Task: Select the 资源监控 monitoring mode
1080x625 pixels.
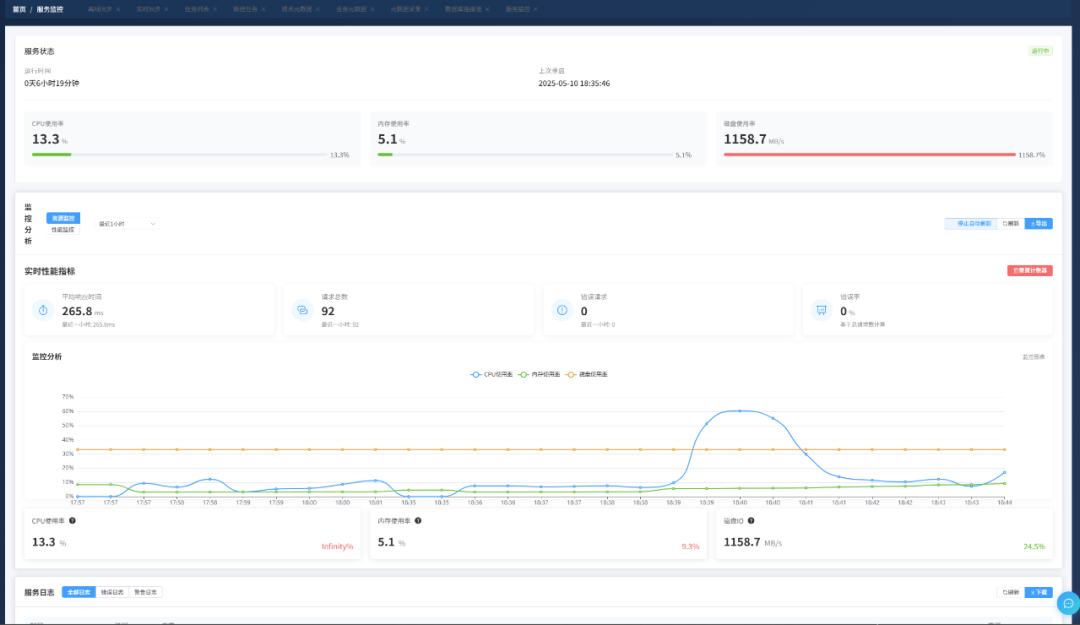Action: 63,218
